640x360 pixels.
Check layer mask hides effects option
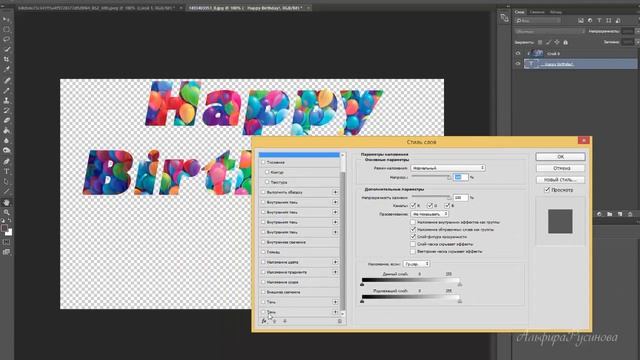point(413,244)
